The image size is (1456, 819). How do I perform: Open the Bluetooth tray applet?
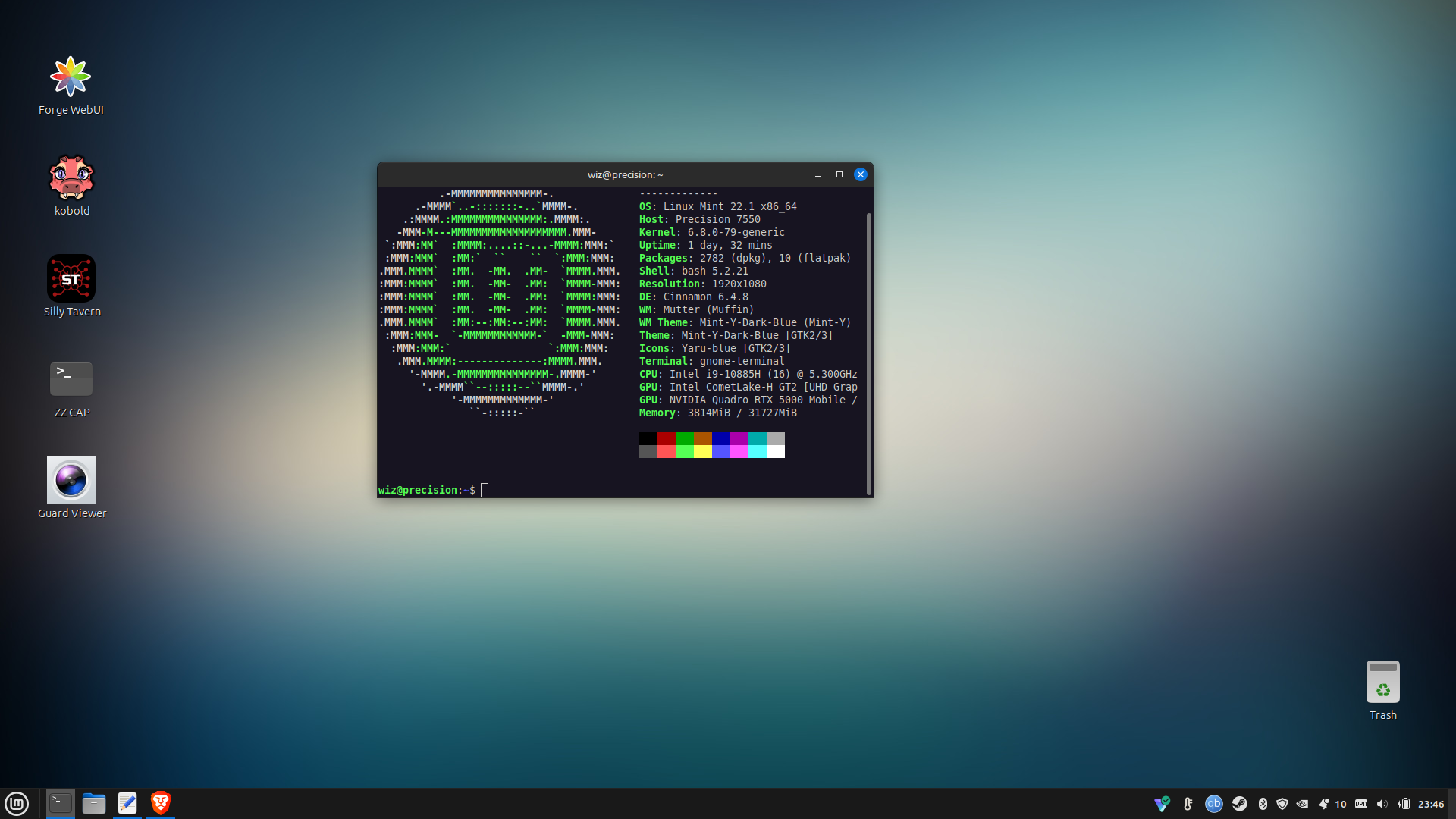(x=1263, y=804)
